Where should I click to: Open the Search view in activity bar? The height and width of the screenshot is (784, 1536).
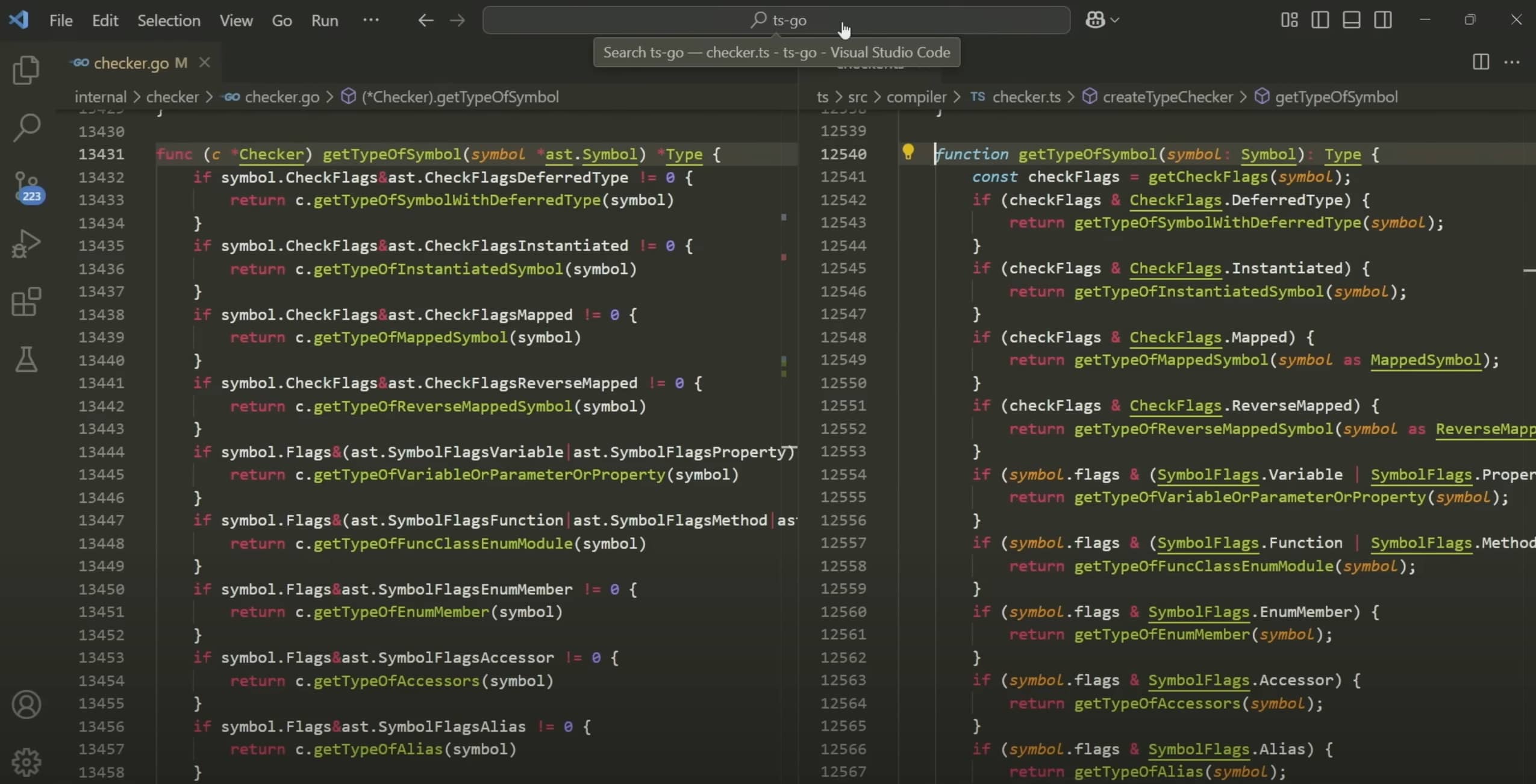click(26, 128)
